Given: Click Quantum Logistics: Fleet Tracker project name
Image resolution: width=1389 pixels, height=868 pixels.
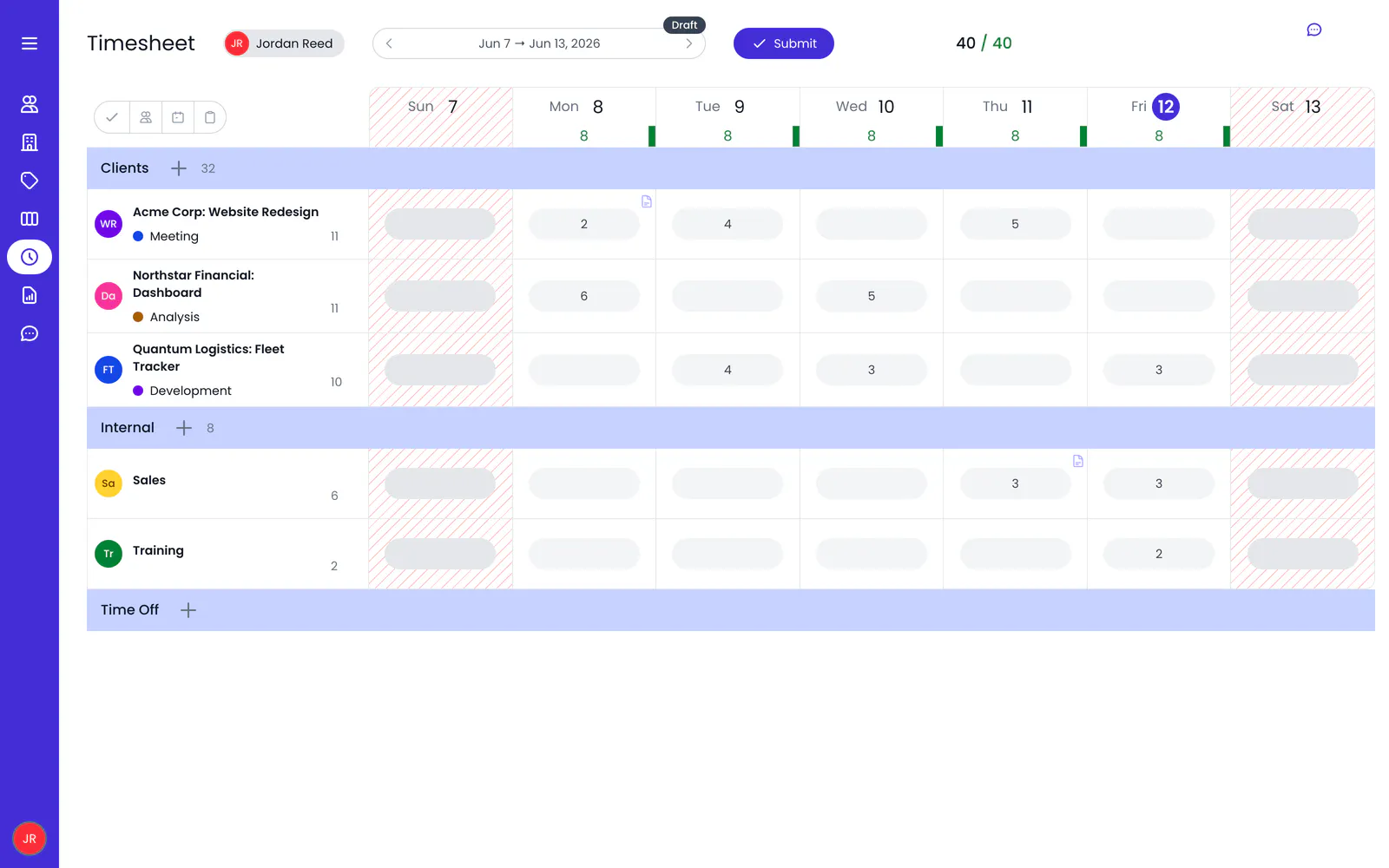Looking at the screenshot, I should tap(208, 358).
